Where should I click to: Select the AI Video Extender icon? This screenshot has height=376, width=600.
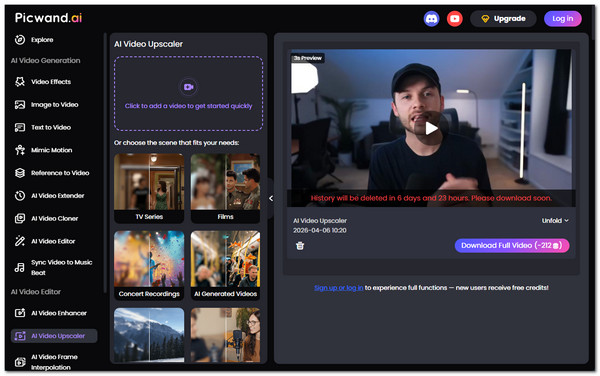point(20,195)
